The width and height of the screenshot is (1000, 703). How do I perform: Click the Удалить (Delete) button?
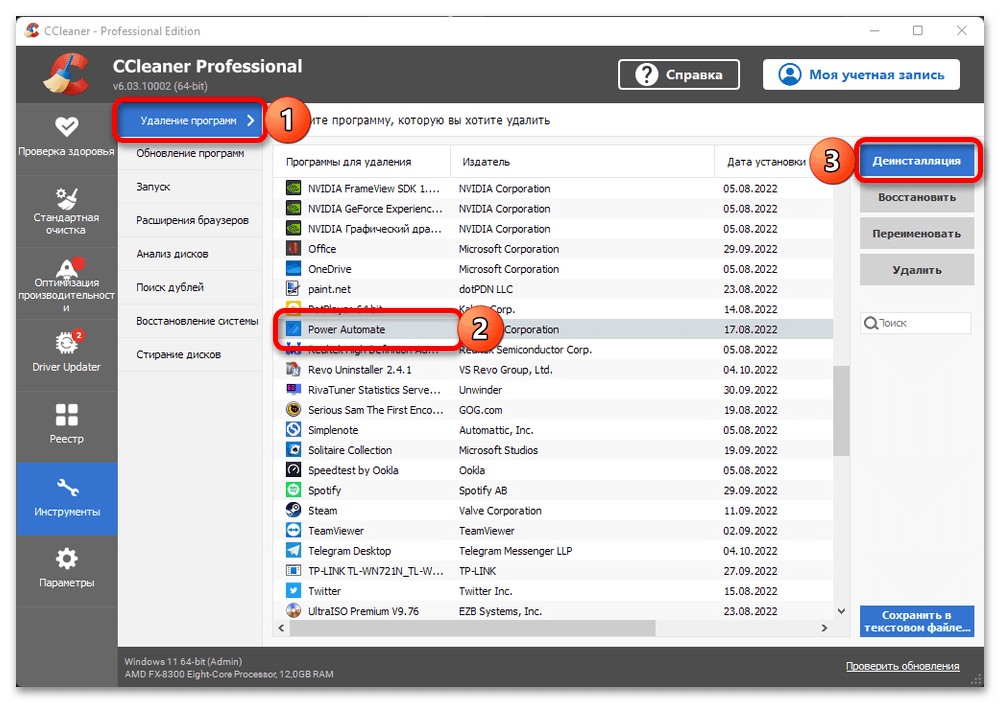(916, 270)
